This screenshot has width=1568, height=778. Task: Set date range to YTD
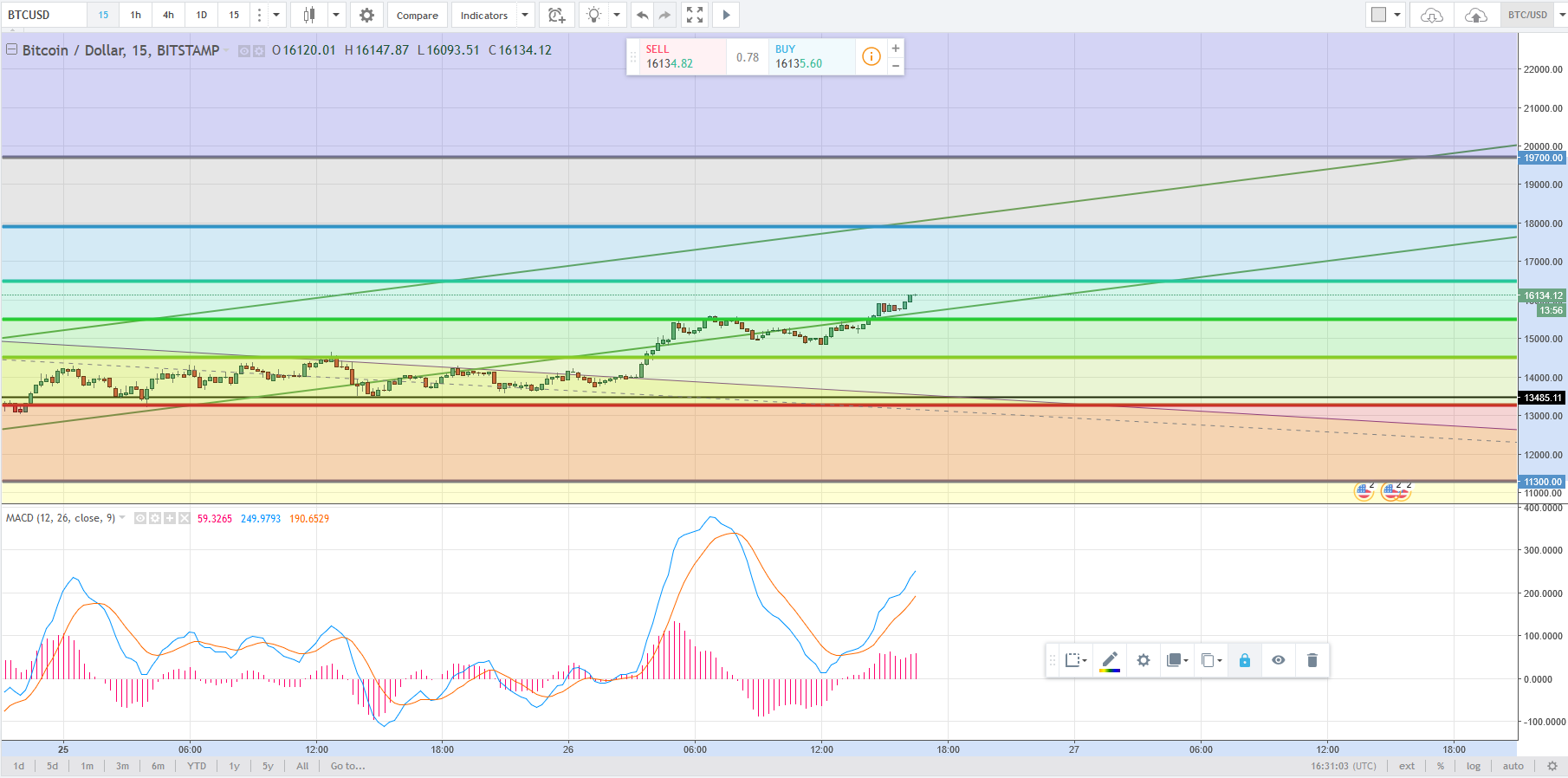197,766
